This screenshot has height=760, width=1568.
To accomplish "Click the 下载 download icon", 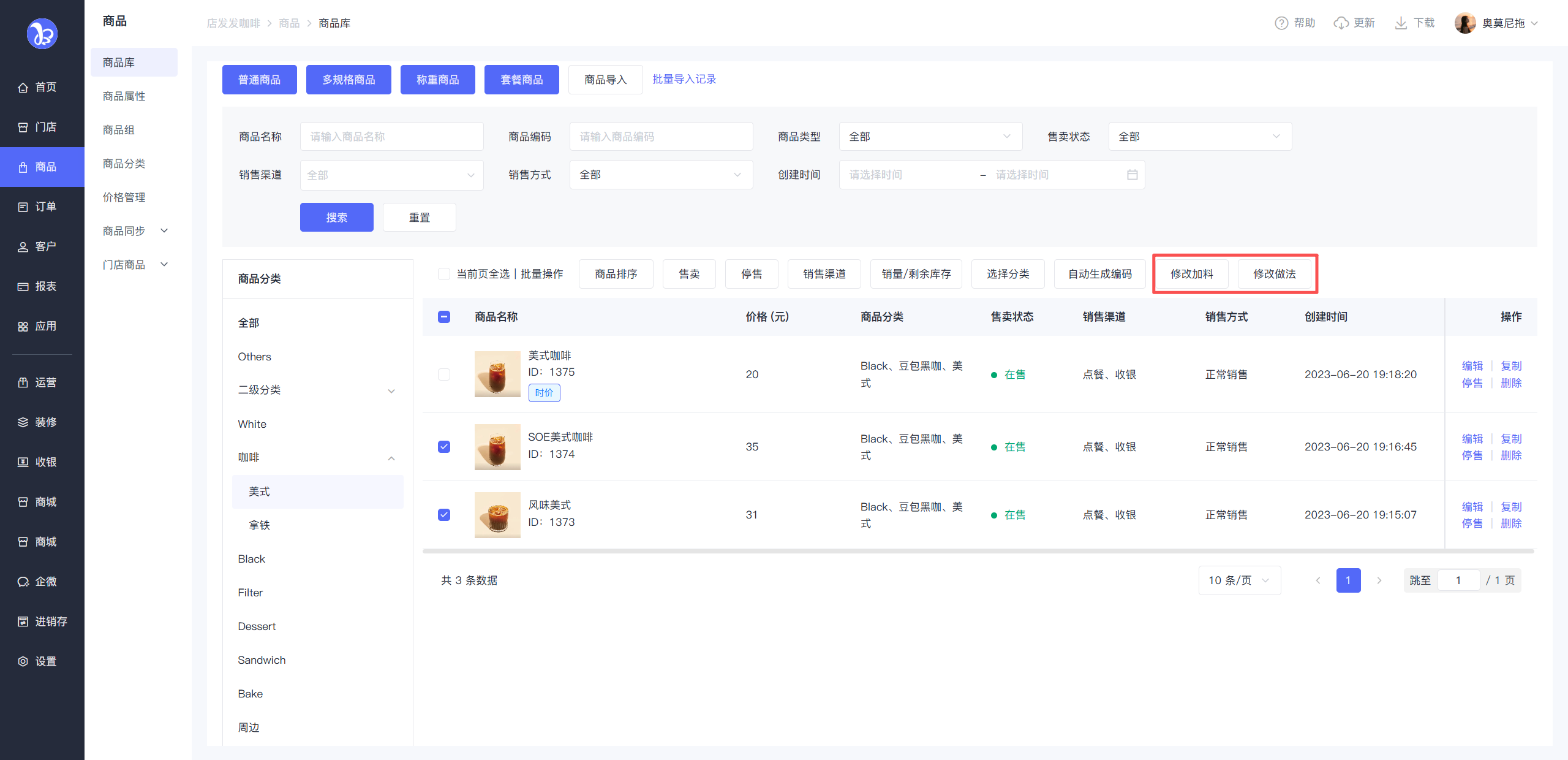I will [x=1400, y=23].
